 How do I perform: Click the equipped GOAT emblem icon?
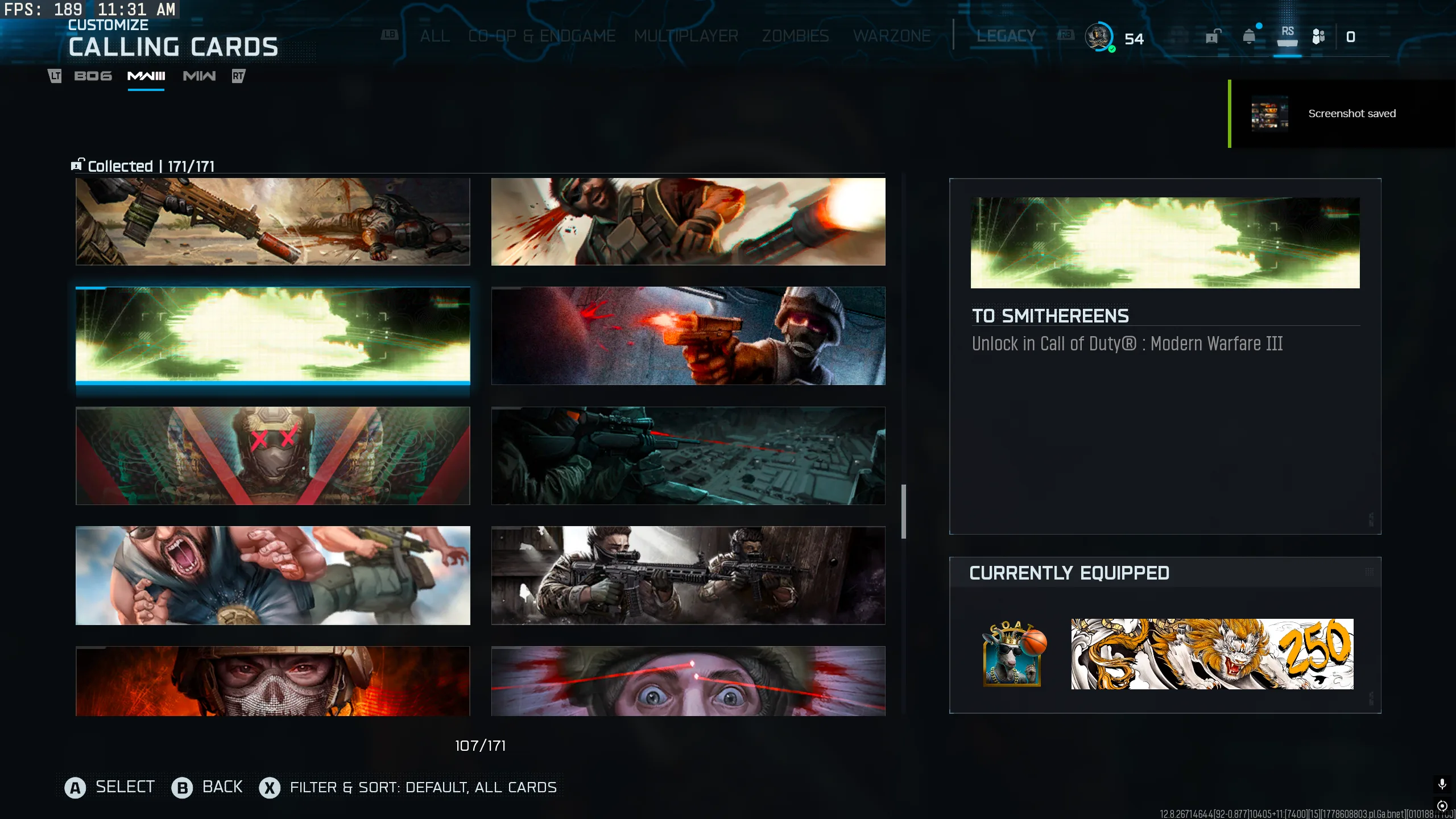pos(1014,654)
